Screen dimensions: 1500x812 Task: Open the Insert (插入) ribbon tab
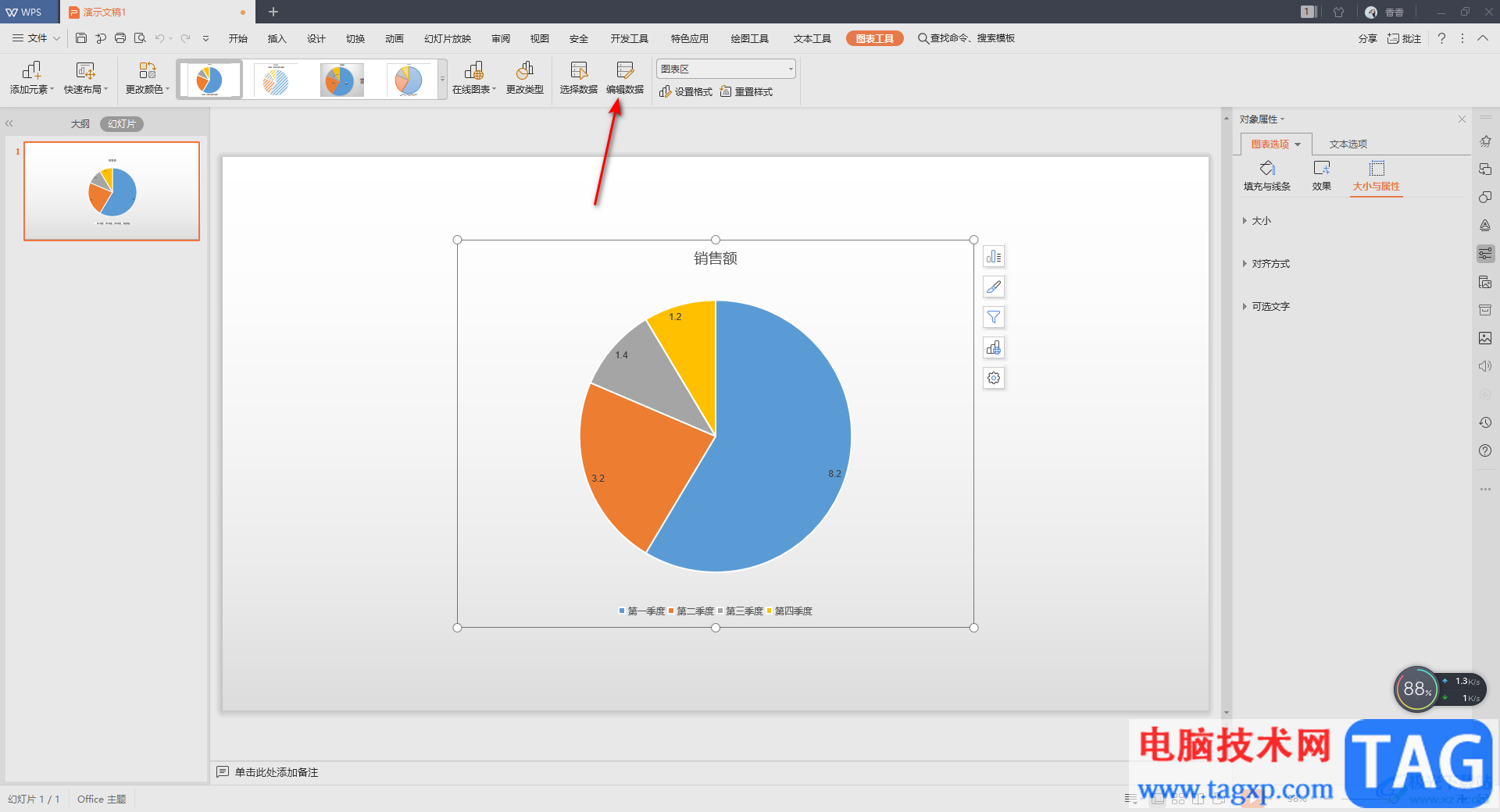[277, 38]
